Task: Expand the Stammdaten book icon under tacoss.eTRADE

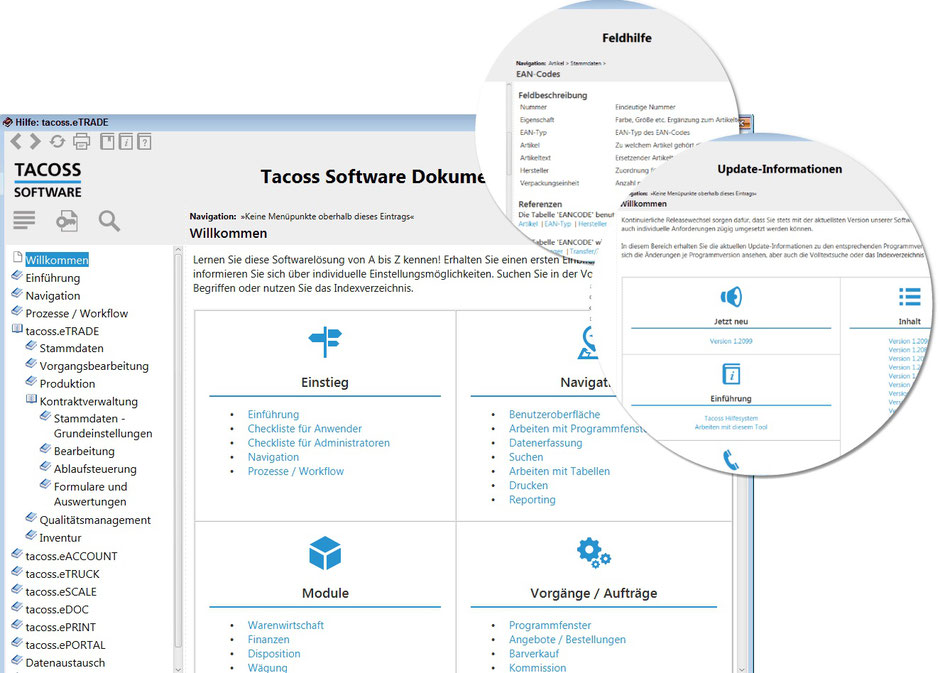Action: click(x=32, y=346)
